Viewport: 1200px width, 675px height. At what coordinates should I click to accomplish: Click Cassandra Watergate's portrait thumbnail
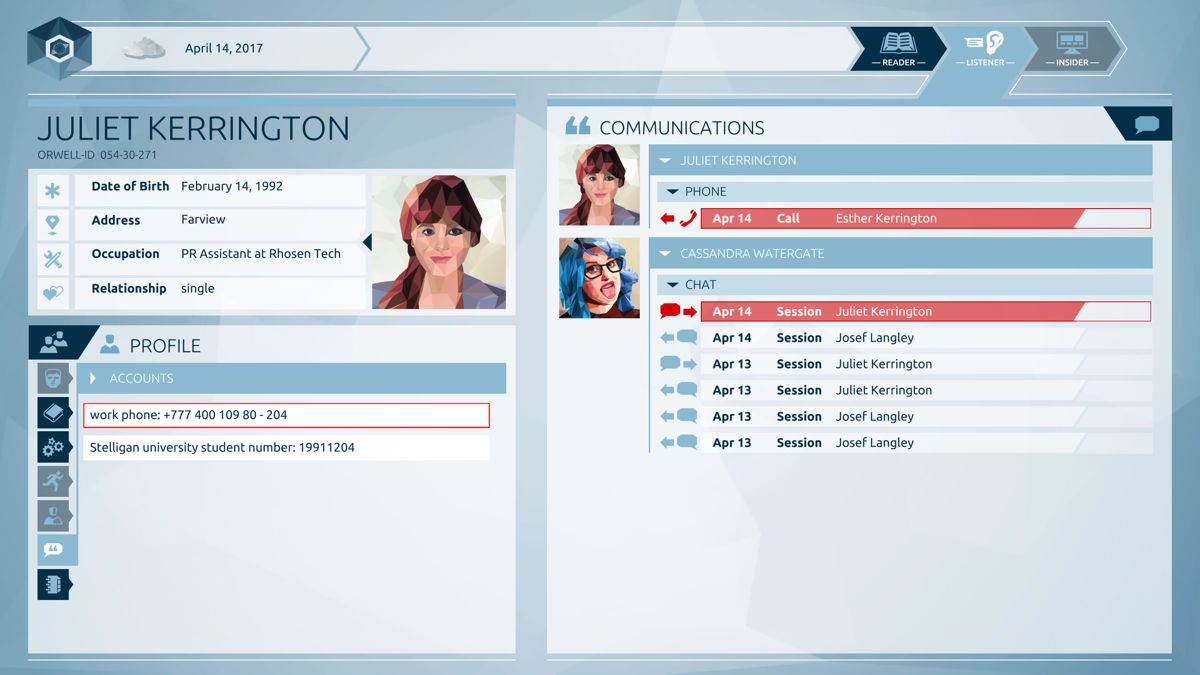coord(599,278)
